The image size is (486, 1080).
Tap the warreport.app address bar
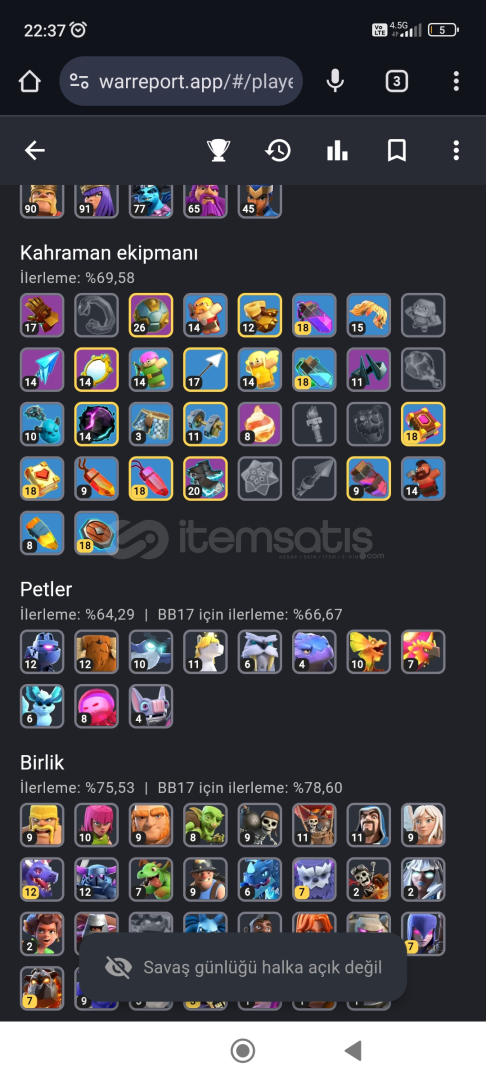[181, 81]
